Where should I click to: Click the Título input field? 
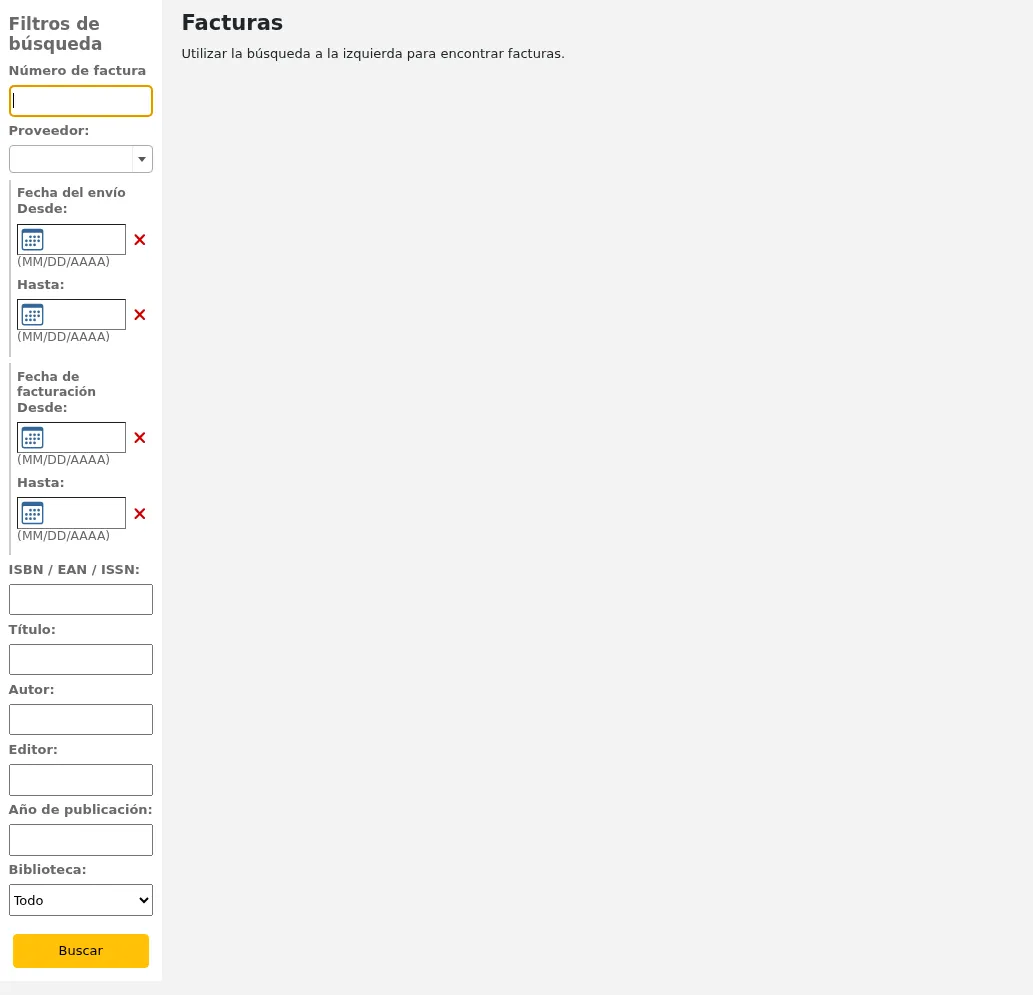coord(81,660)
